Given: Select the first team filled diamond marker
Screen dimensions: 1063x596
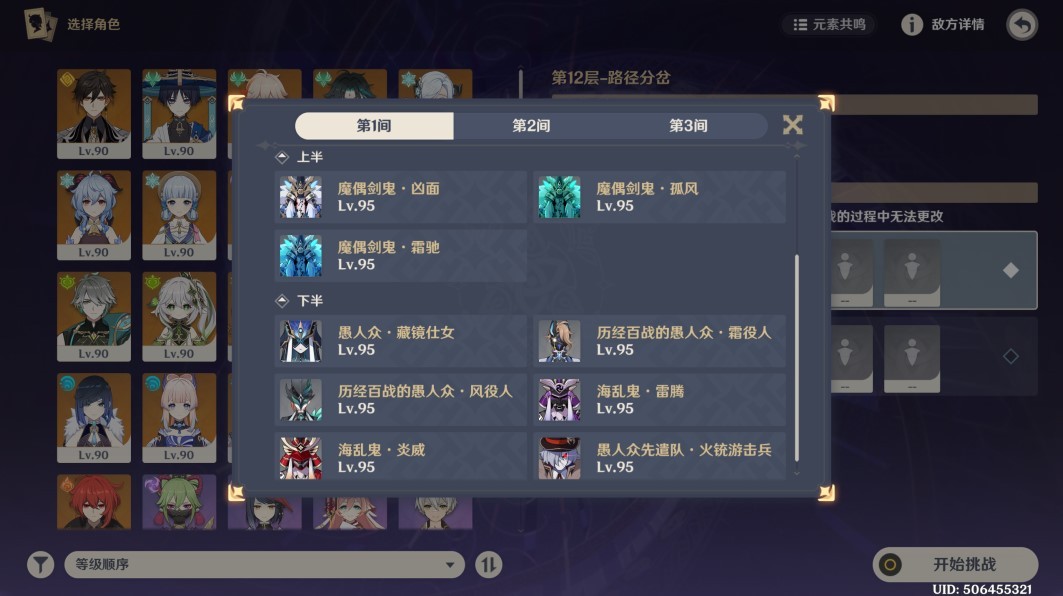Looking at the screenshot, I should (1011, 270).
